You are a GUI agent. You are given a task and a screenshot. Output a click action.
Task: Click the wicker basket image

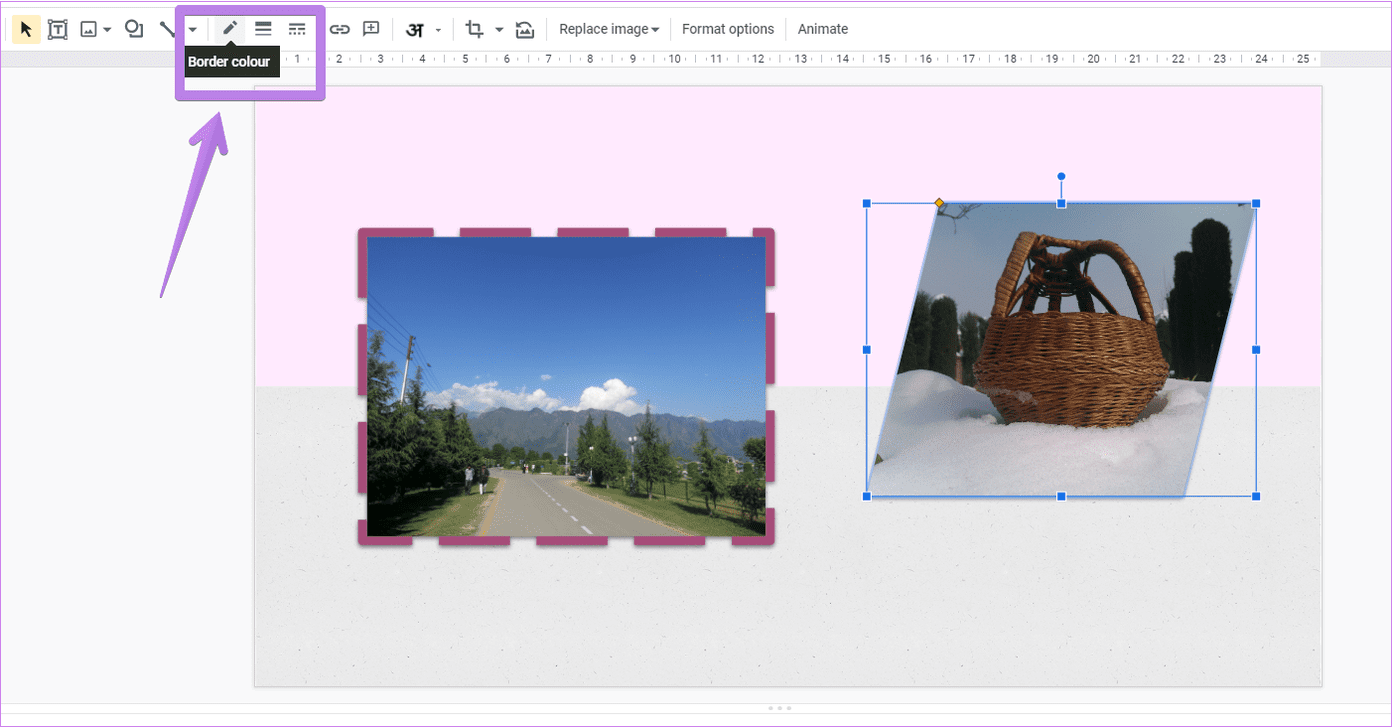(x=1060, y=350)
